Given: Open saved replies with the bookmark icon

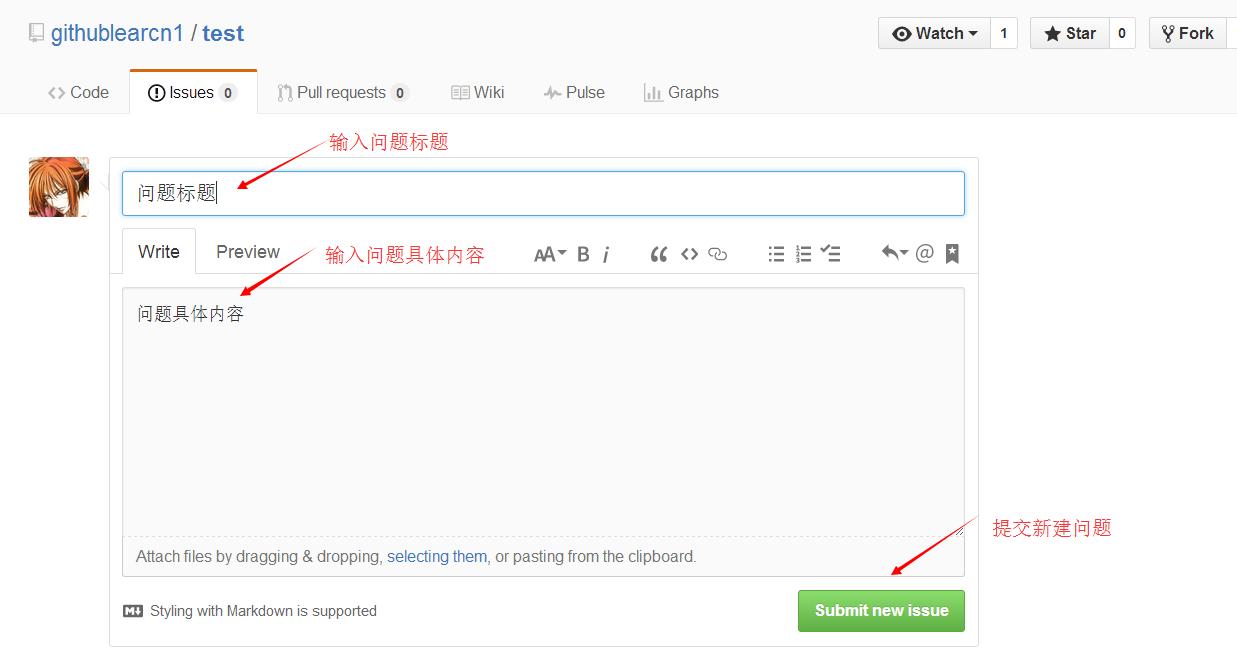Looking at the screenshot, I should 951,254.
